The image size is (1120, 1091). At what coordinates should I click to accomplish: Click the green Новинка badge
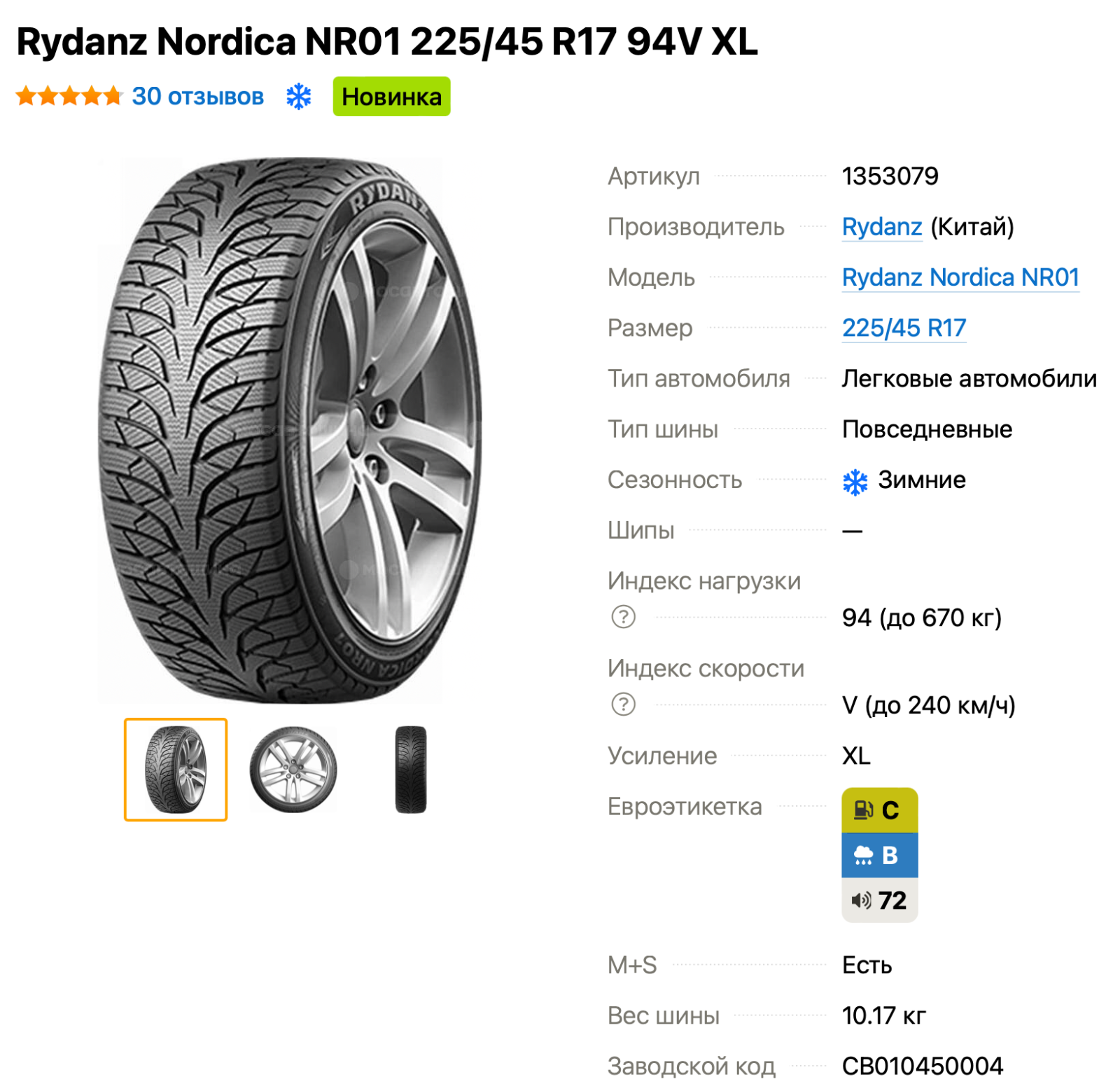pyautogui.click(x=391, y=97)
